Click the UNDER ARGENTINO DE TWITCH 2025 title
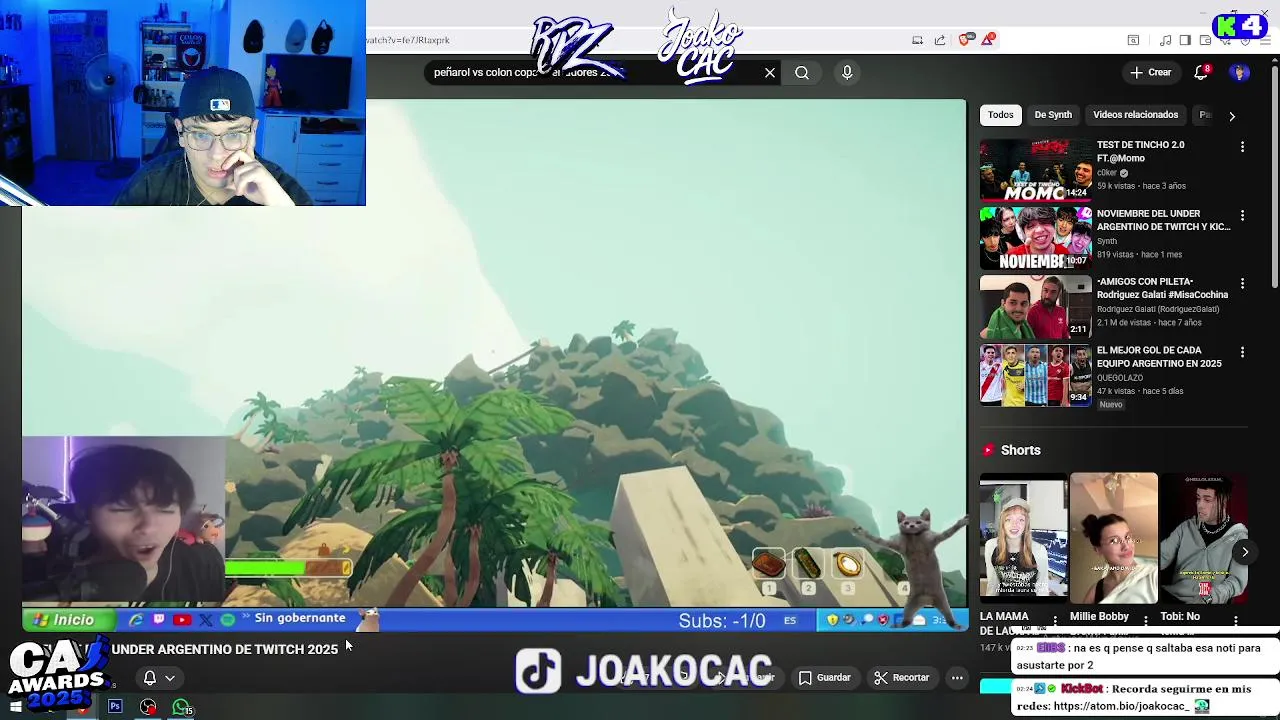The image size is (1280, 720). click(x=225, y=649)
